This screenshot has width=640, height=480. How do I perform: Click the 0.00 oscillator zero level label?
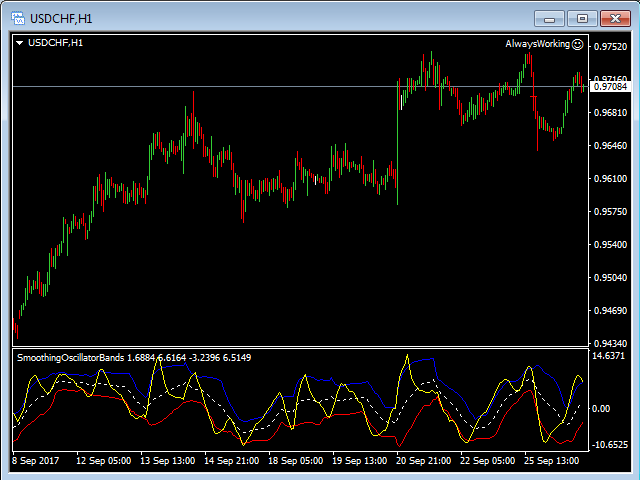point(602,409)
